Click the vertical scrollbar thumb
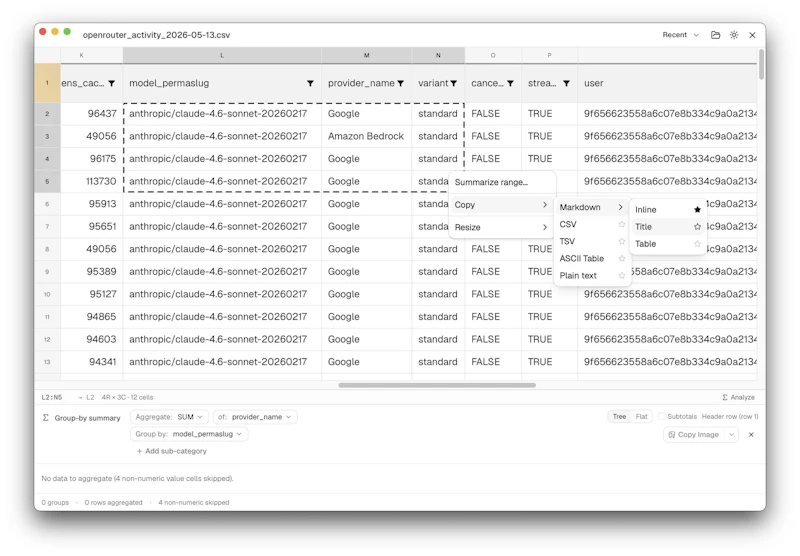This screenshot has height=556, width=800. (761, 64)
